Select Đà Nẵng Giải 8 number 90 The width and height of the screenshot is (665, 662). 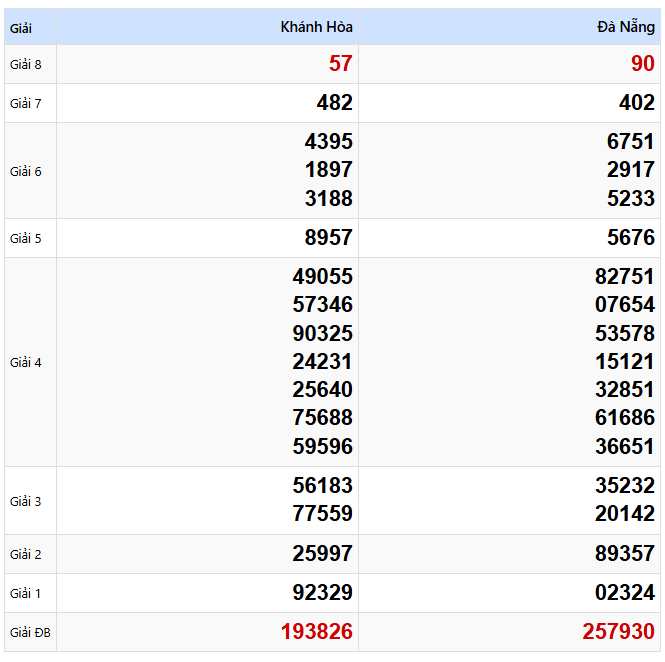point(643,64)
